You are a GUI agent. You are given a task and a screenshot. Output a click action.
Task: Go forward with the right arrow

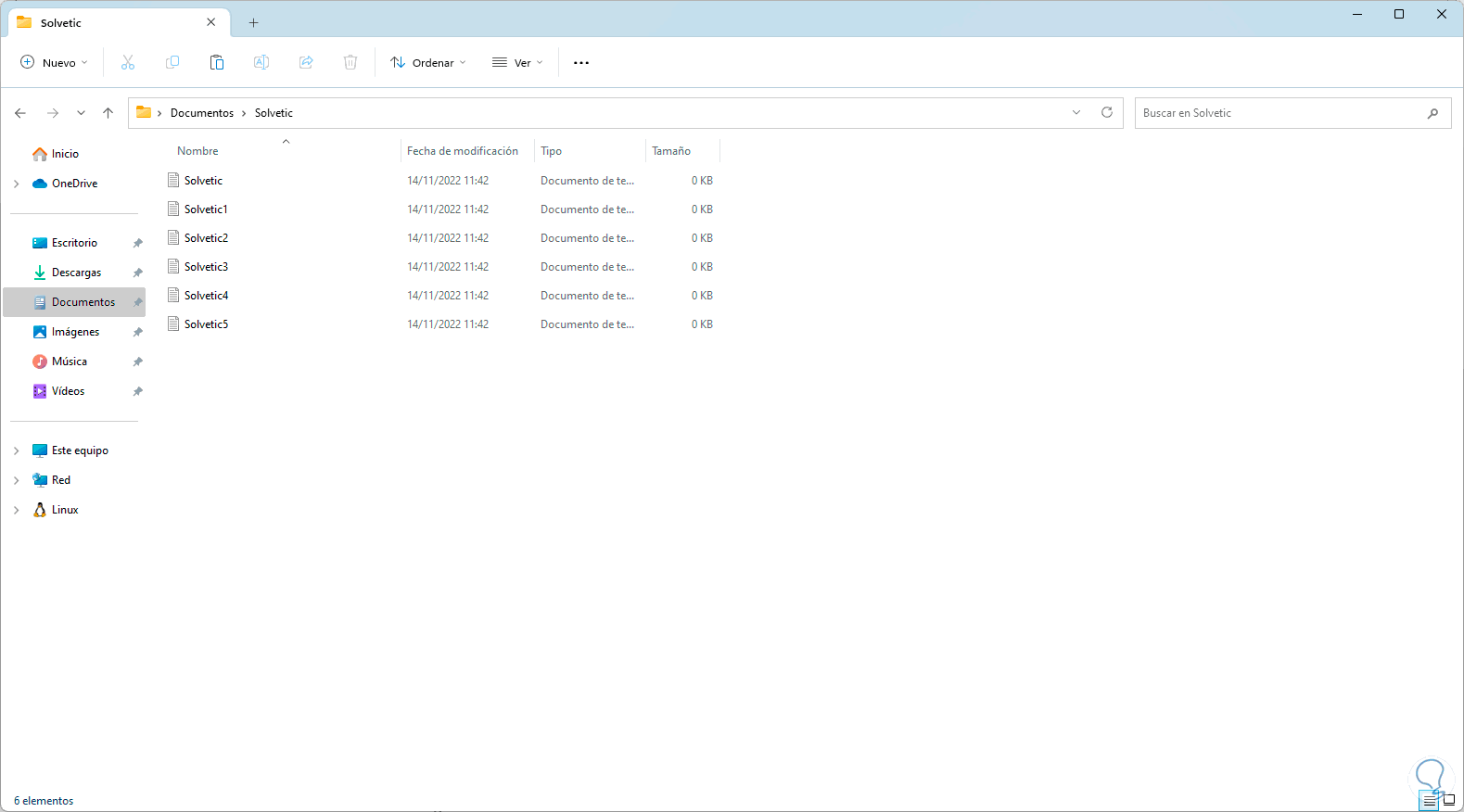[53, 113]
